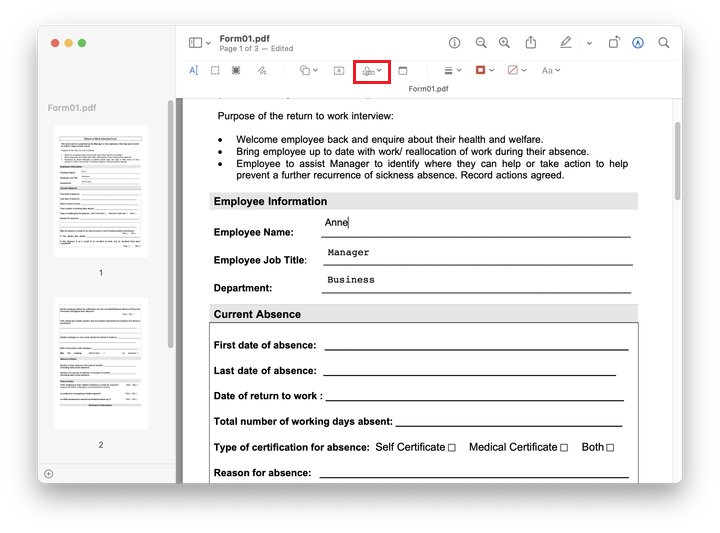The width and height of the screenshot is (720, 533).
Task: Check the Medical Certificate box
Action: point(564,448)
